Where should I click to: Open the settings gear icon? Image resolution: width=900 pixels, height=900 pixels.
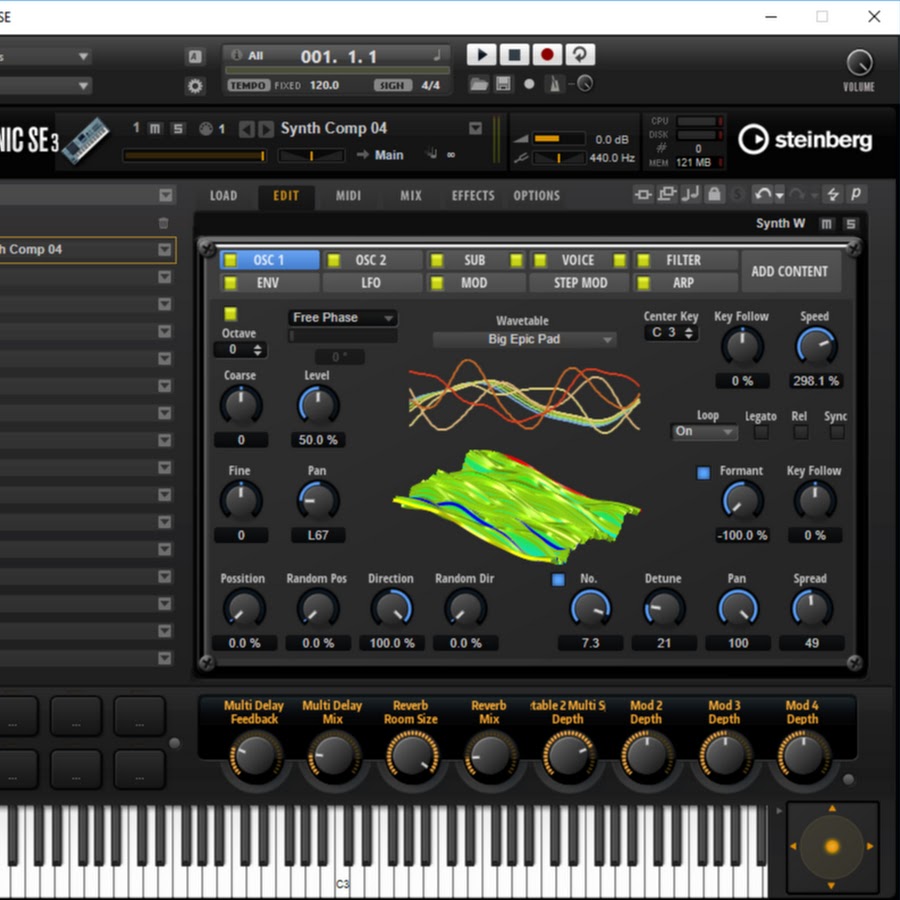pyautogui.click(x=195, y=86)
